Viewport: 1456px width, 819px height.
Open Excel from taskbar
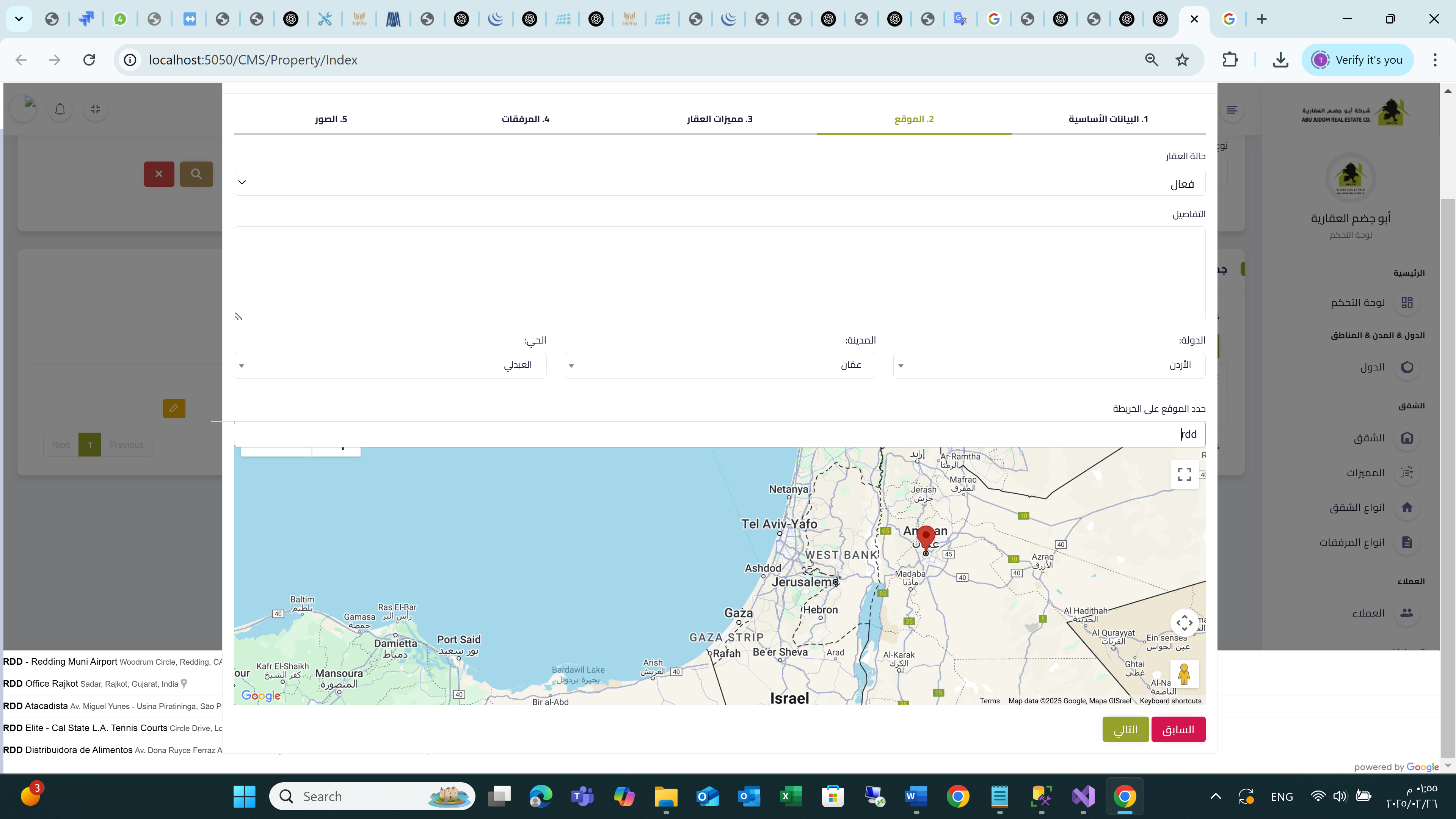[791, 796]
